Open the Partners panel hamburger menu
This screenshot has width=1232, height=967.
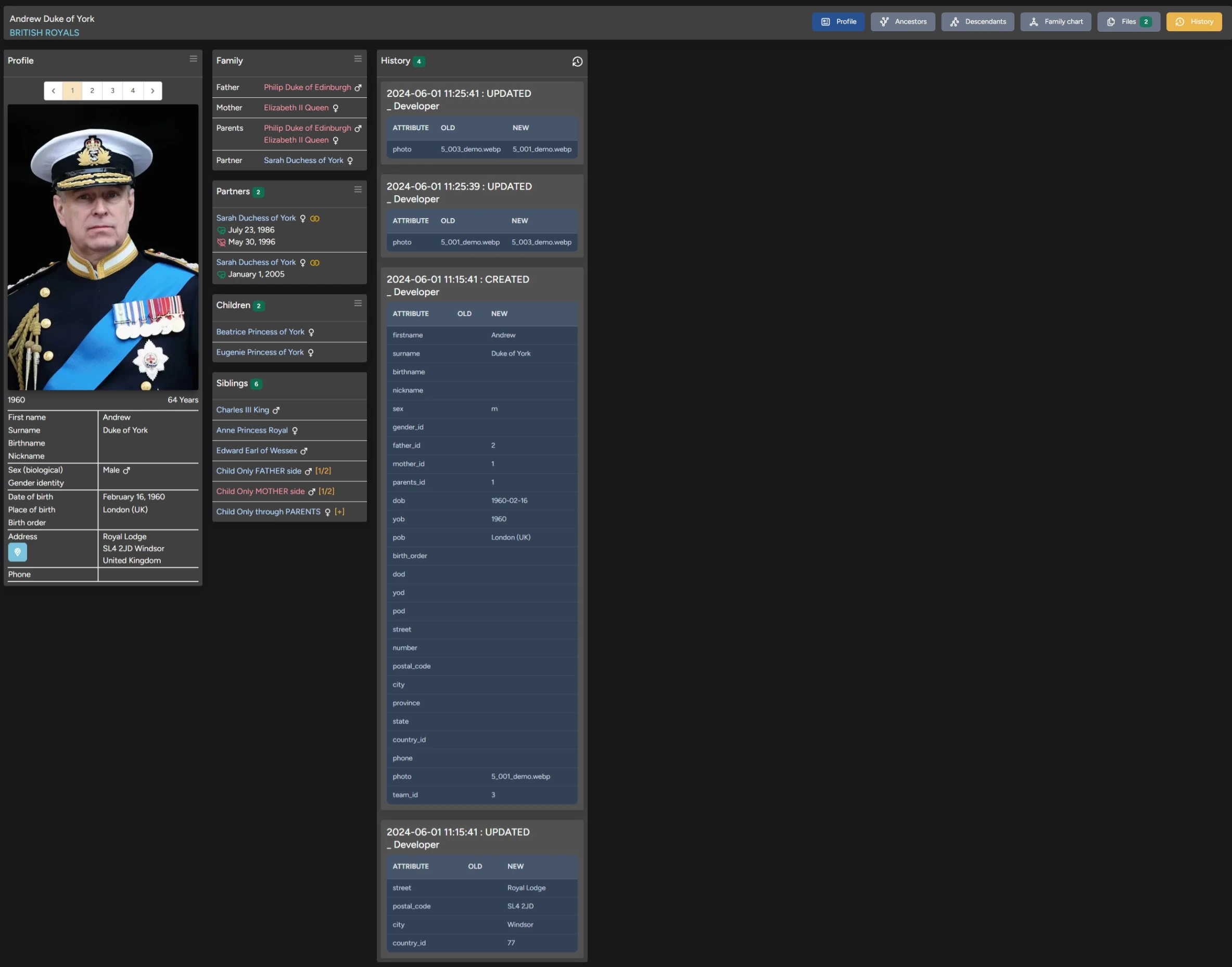tap(358, 189)
